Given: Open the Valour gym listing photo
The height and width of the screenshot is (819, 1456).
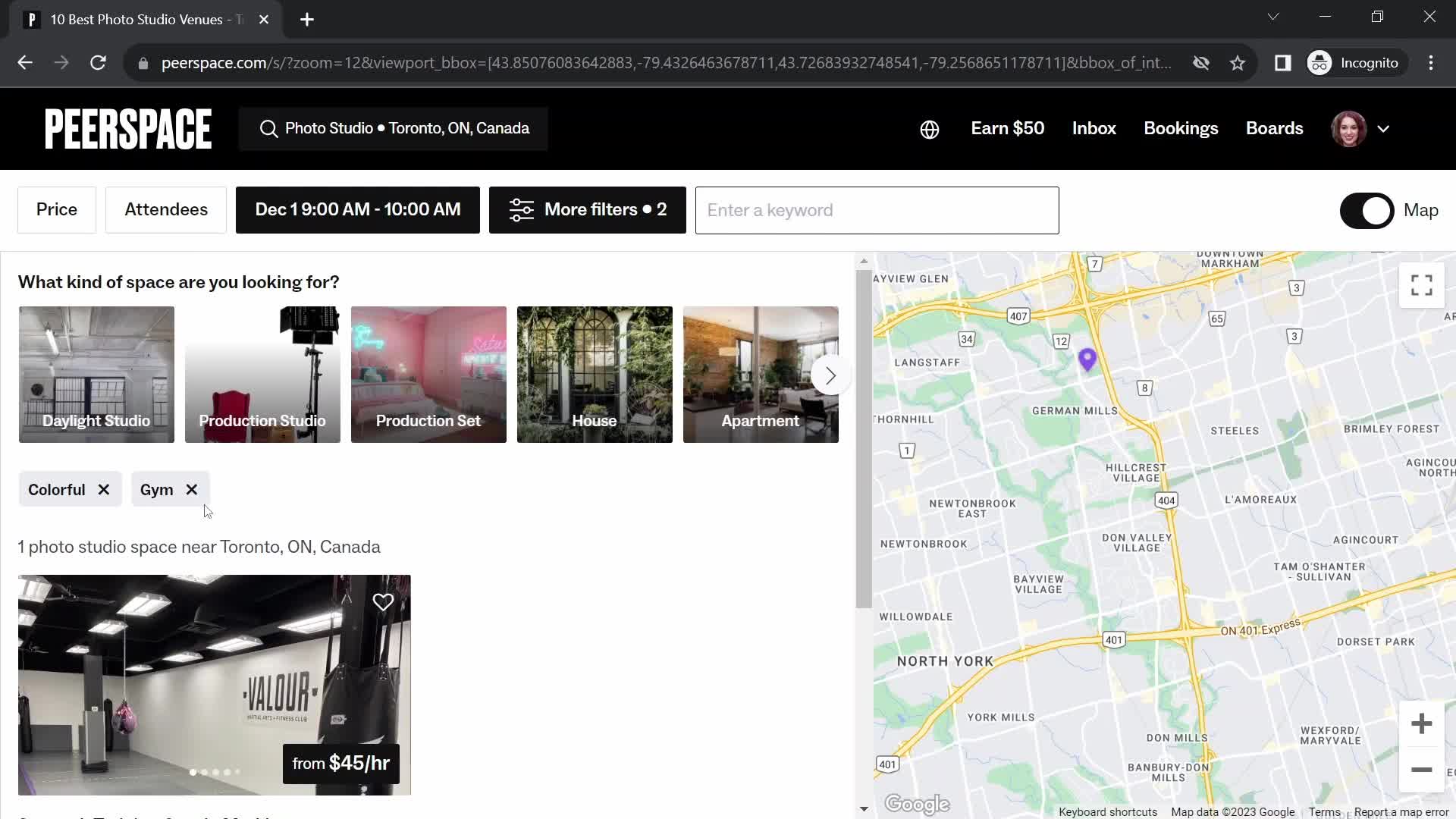Looking at the screenshot, I should (215, 685).
